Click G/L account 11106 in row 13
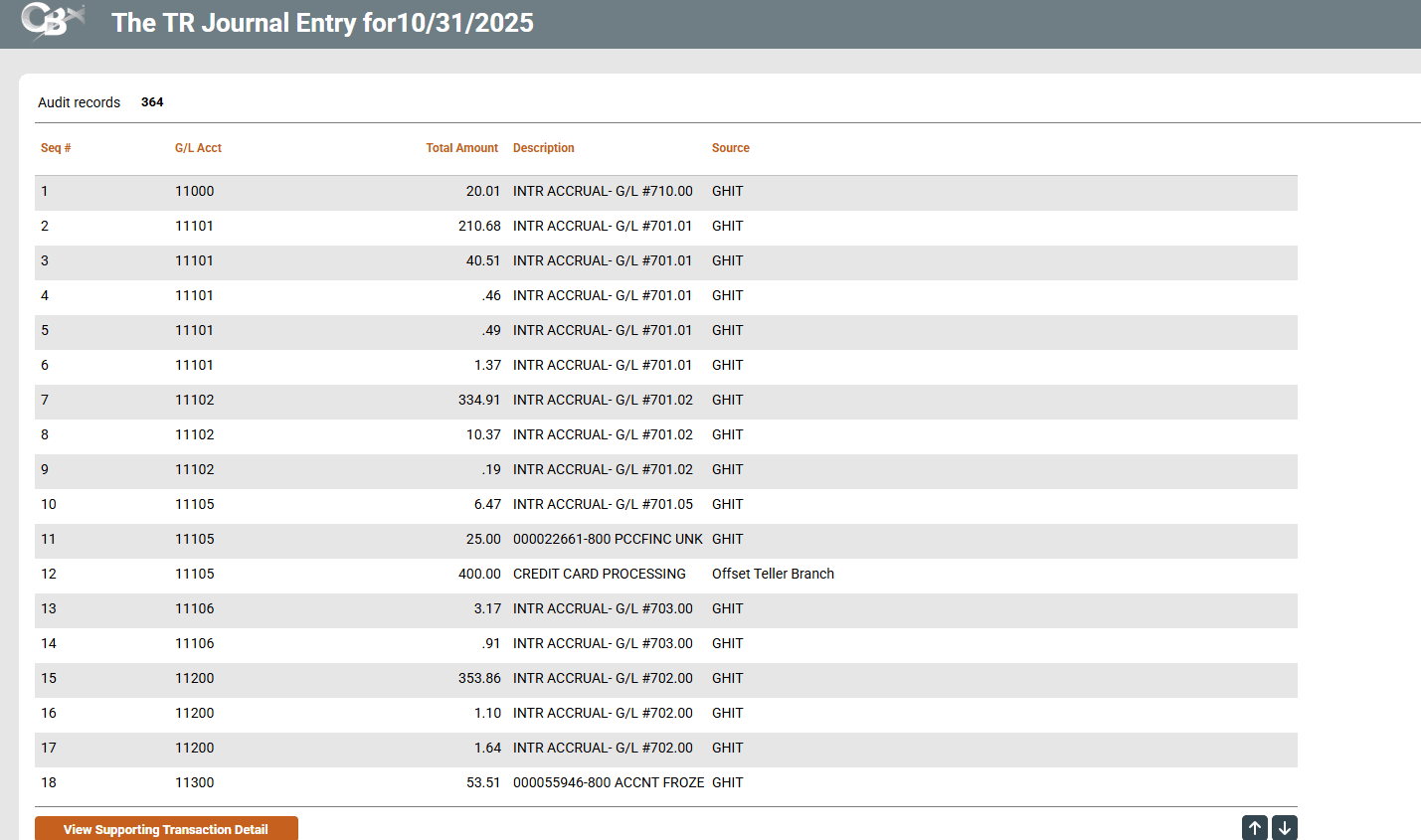 pos(194,608)
